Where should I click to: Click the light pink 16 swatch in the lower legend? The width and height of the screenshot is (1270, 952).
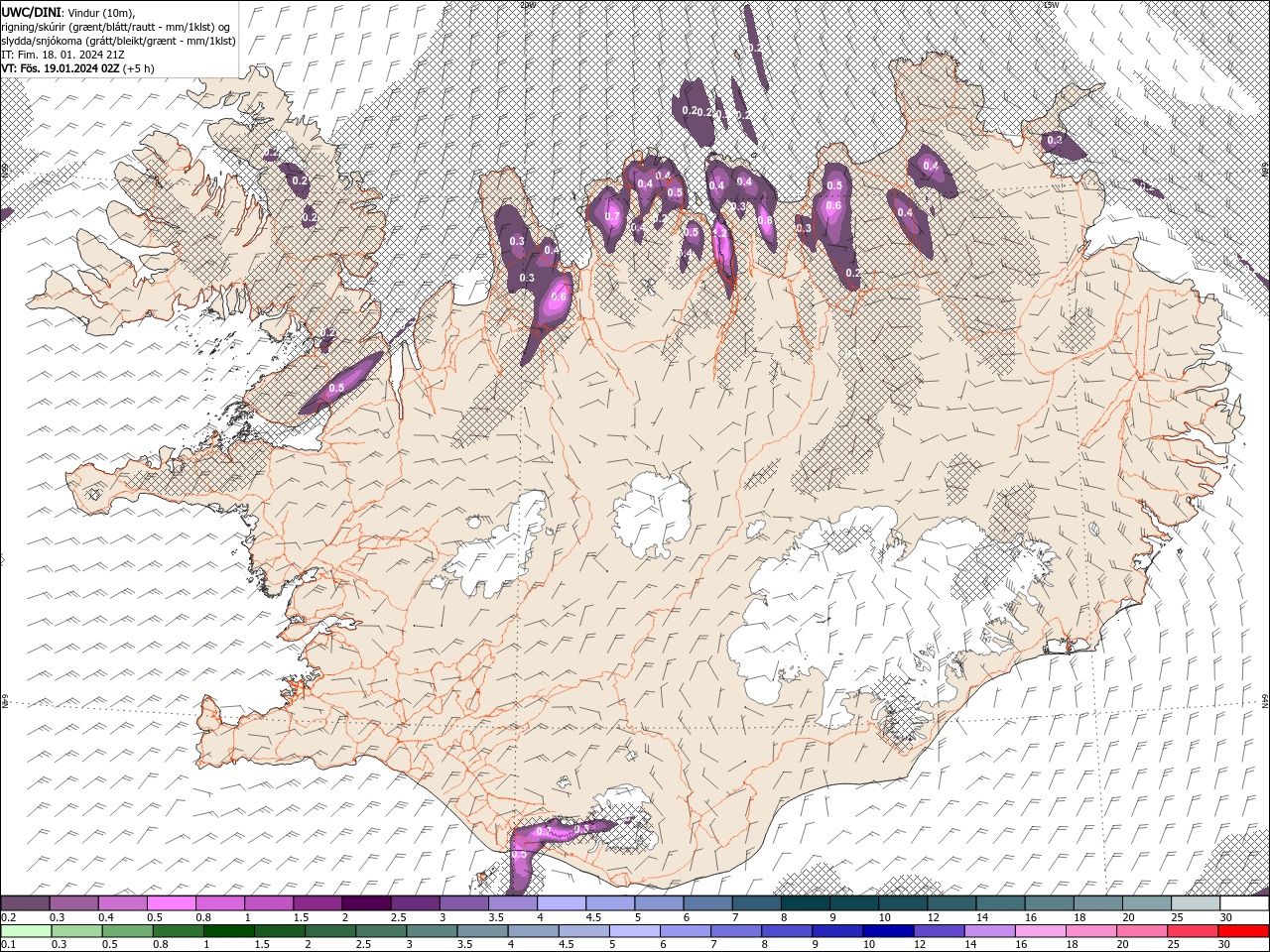point(1042,931)
